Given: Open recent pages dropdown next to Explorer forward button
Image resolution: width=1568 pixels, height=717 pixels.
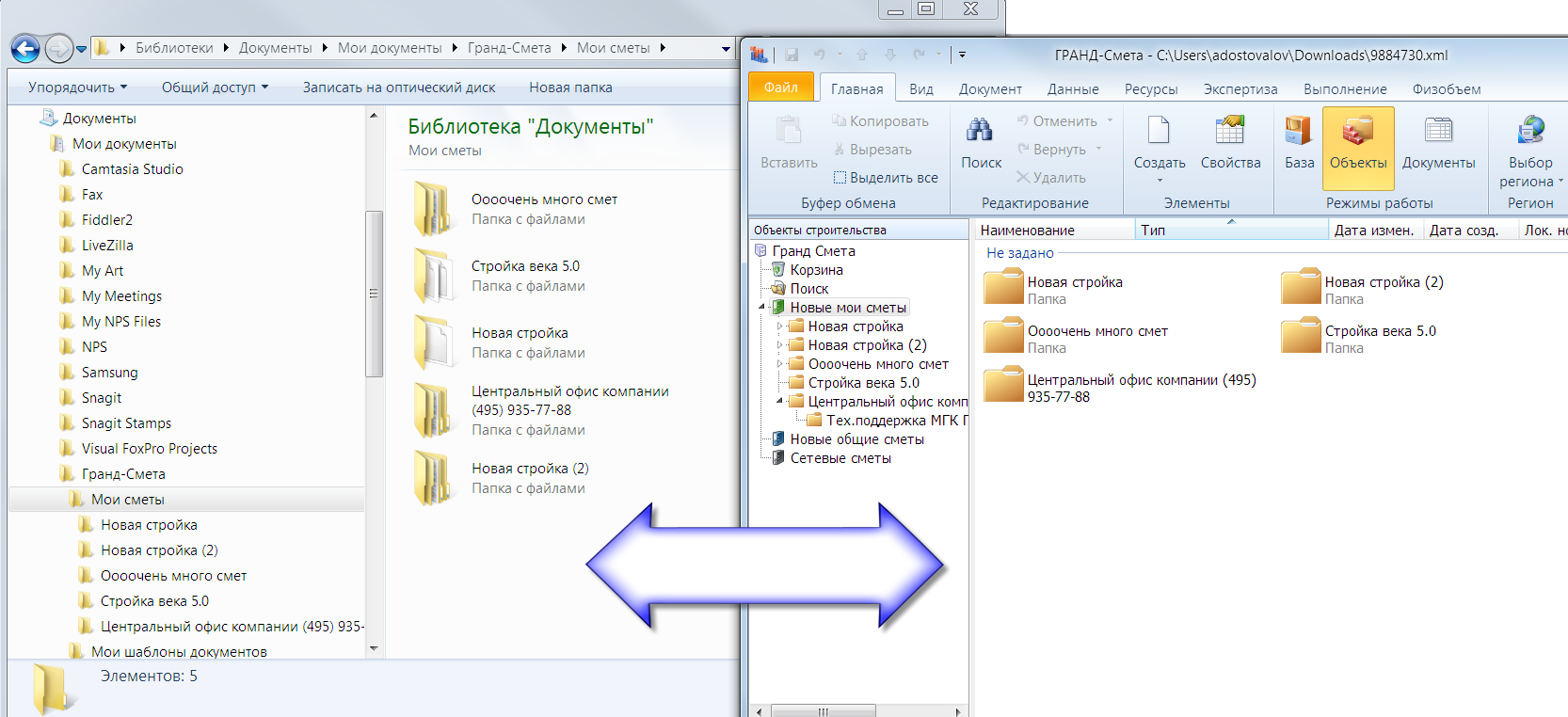Looking at the screenshot, I should tap(82, 49).
